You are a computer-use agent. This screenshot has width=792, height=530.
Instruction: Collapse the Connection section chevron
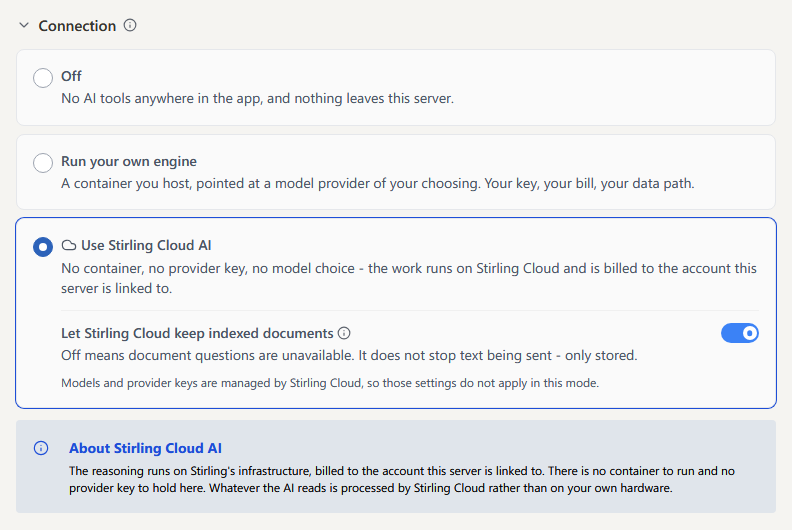[x=24, y=25]
